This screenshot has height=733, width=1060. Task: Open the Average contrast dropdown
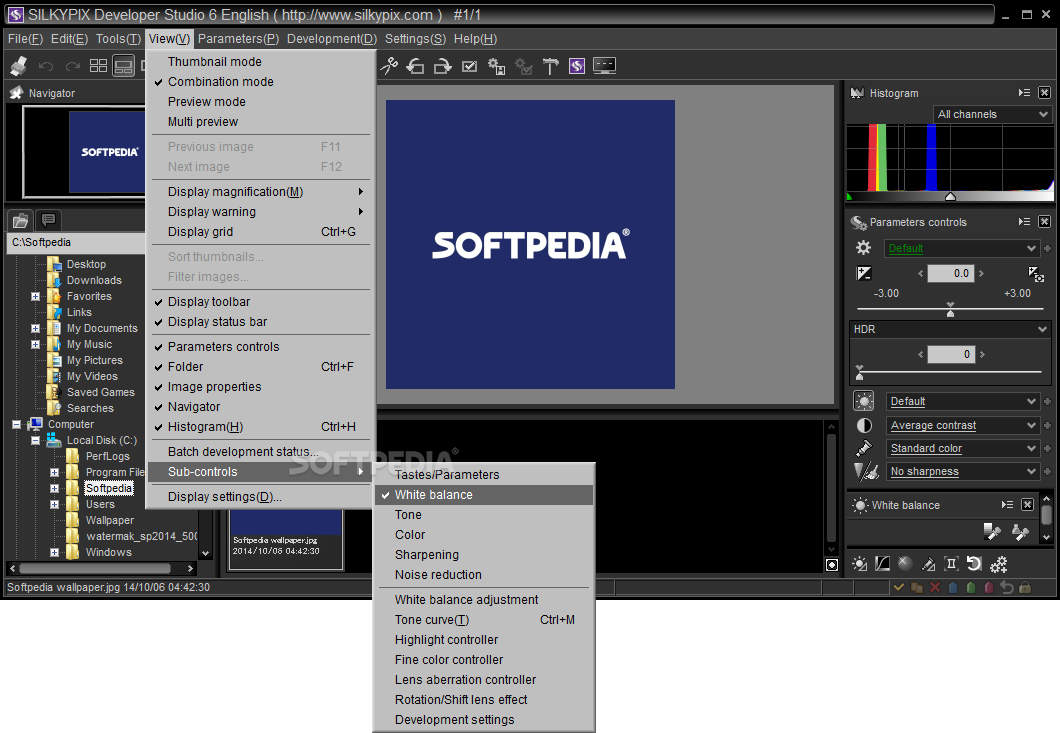[x=962, y=425]
